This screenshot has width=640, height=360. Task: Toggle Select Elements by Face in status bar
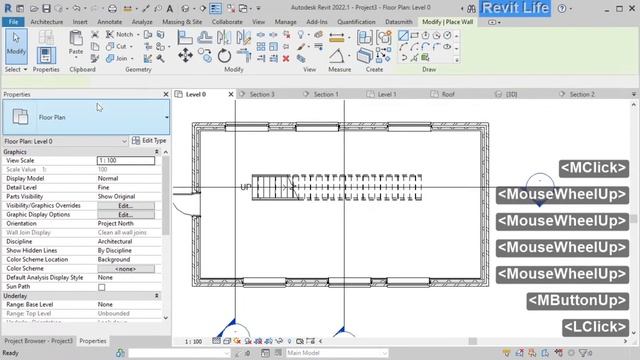[x=545, y=353]
